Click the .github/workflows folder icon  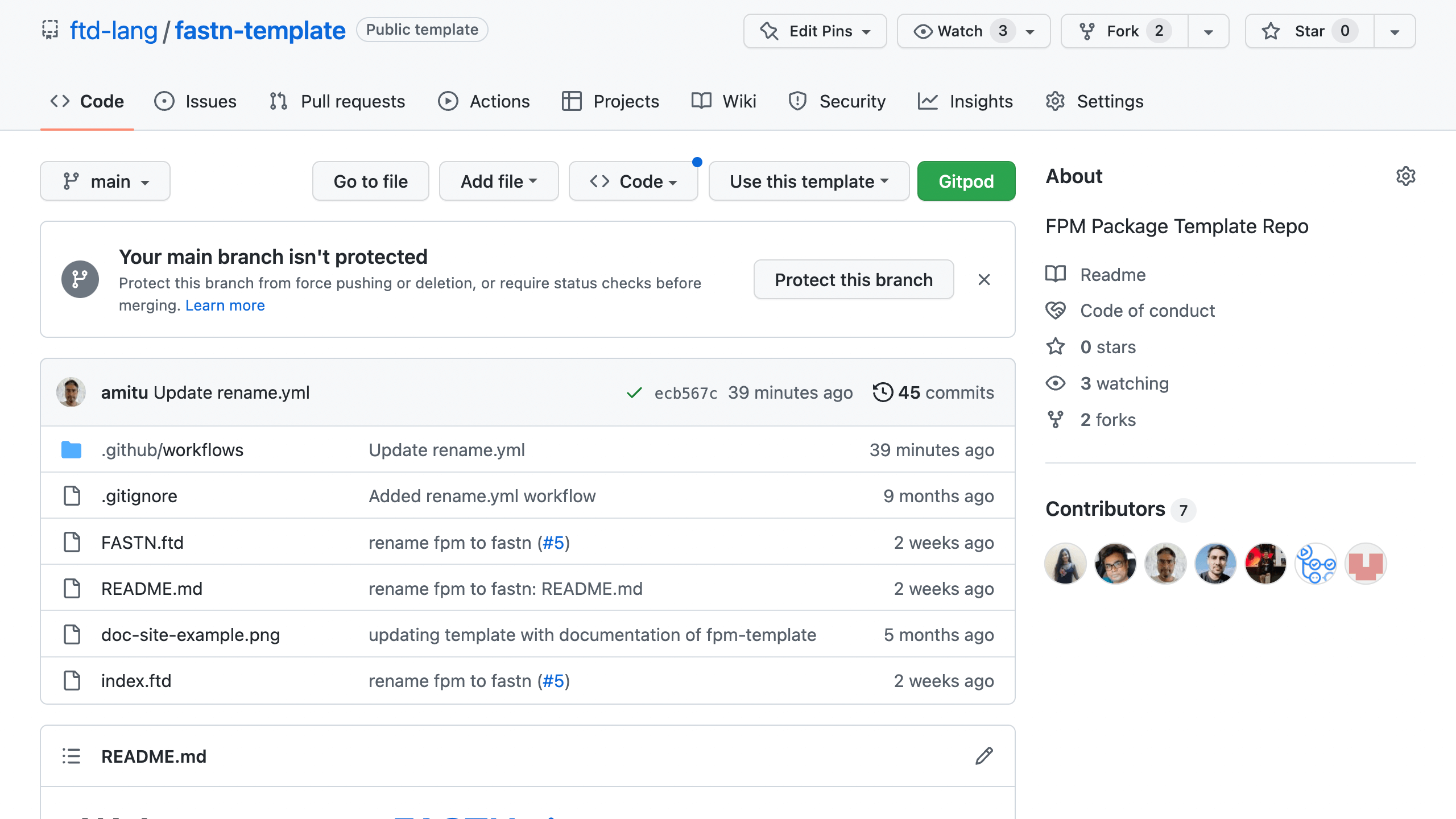point(71,449)
